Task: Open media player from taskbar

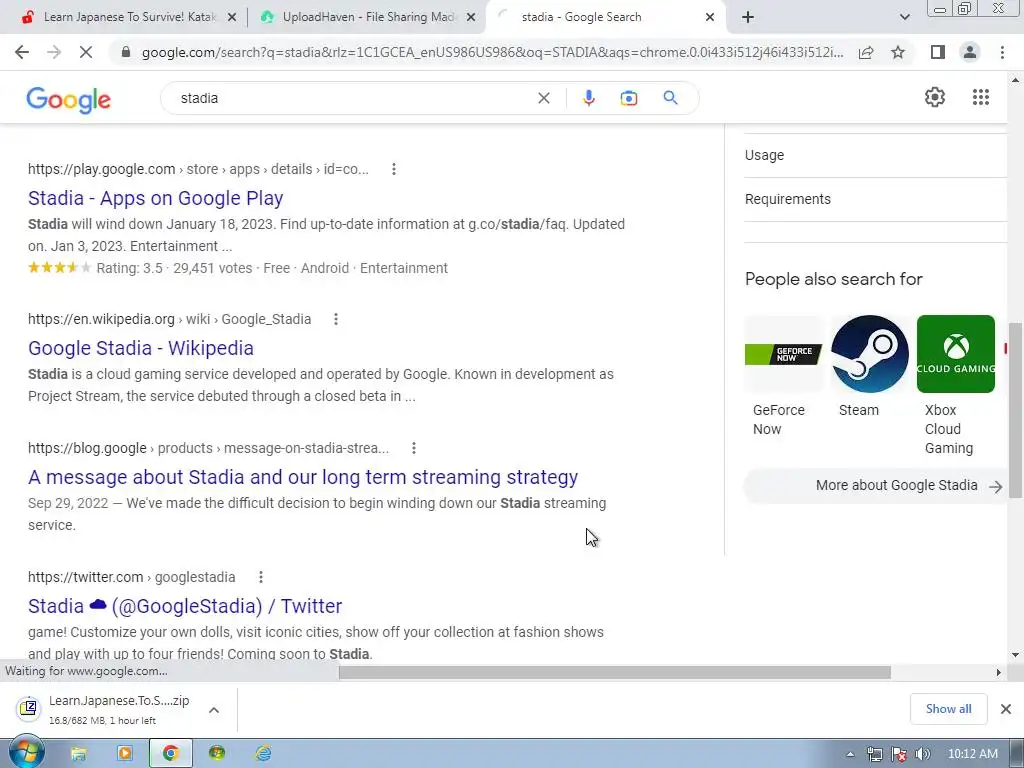Action: (x=124, y=754)
